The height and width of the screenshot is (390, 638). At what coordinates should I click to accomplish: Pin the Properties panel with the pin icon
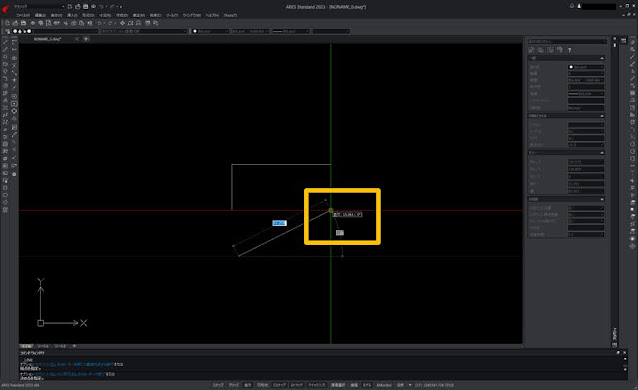[x=615, y=45]
